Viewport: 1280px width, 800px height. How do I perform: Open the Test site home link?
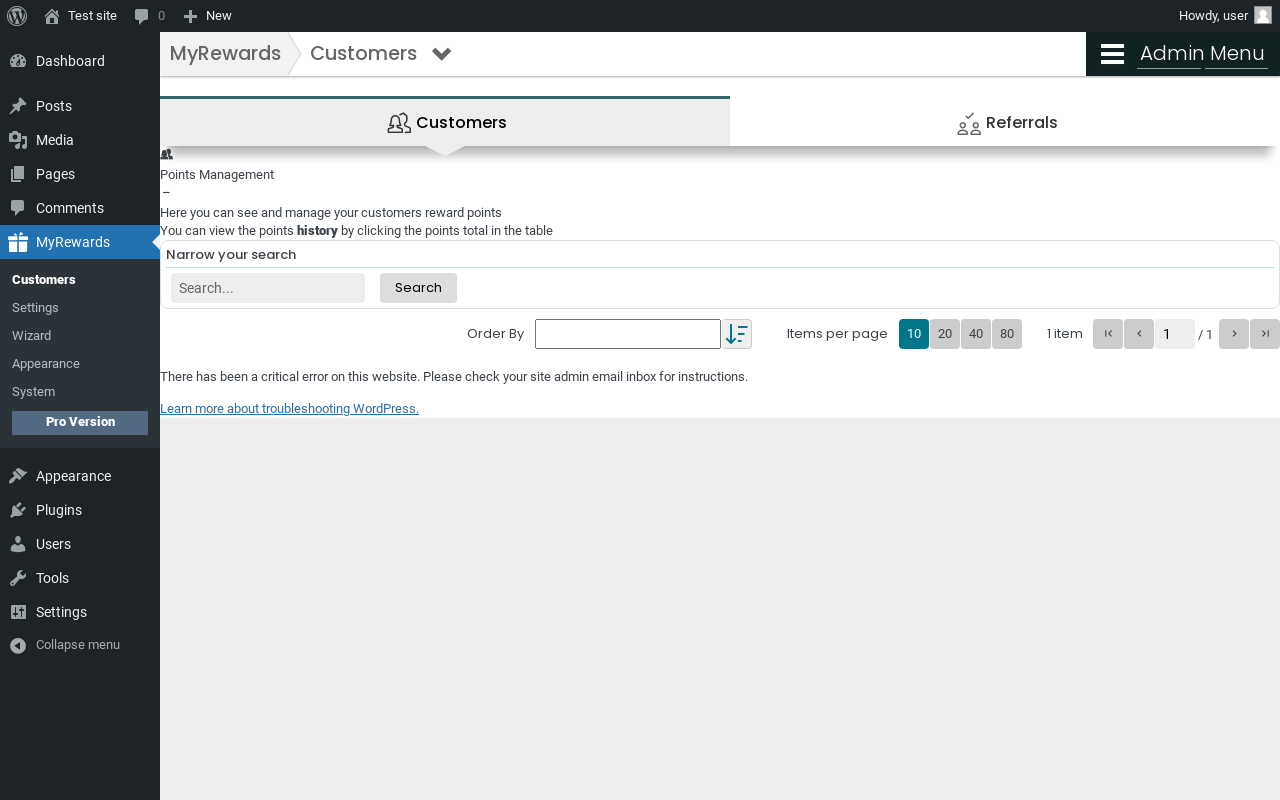[x=80, y=16]
